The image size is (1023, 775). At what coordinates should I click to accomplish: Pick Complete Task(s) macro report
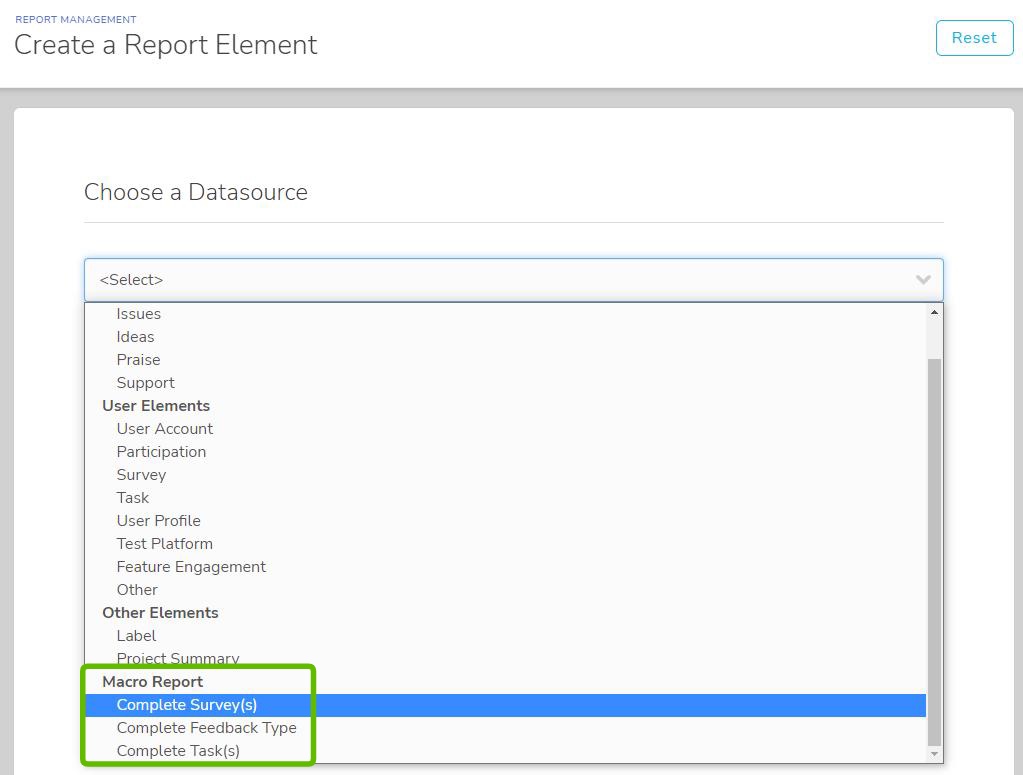178,751
